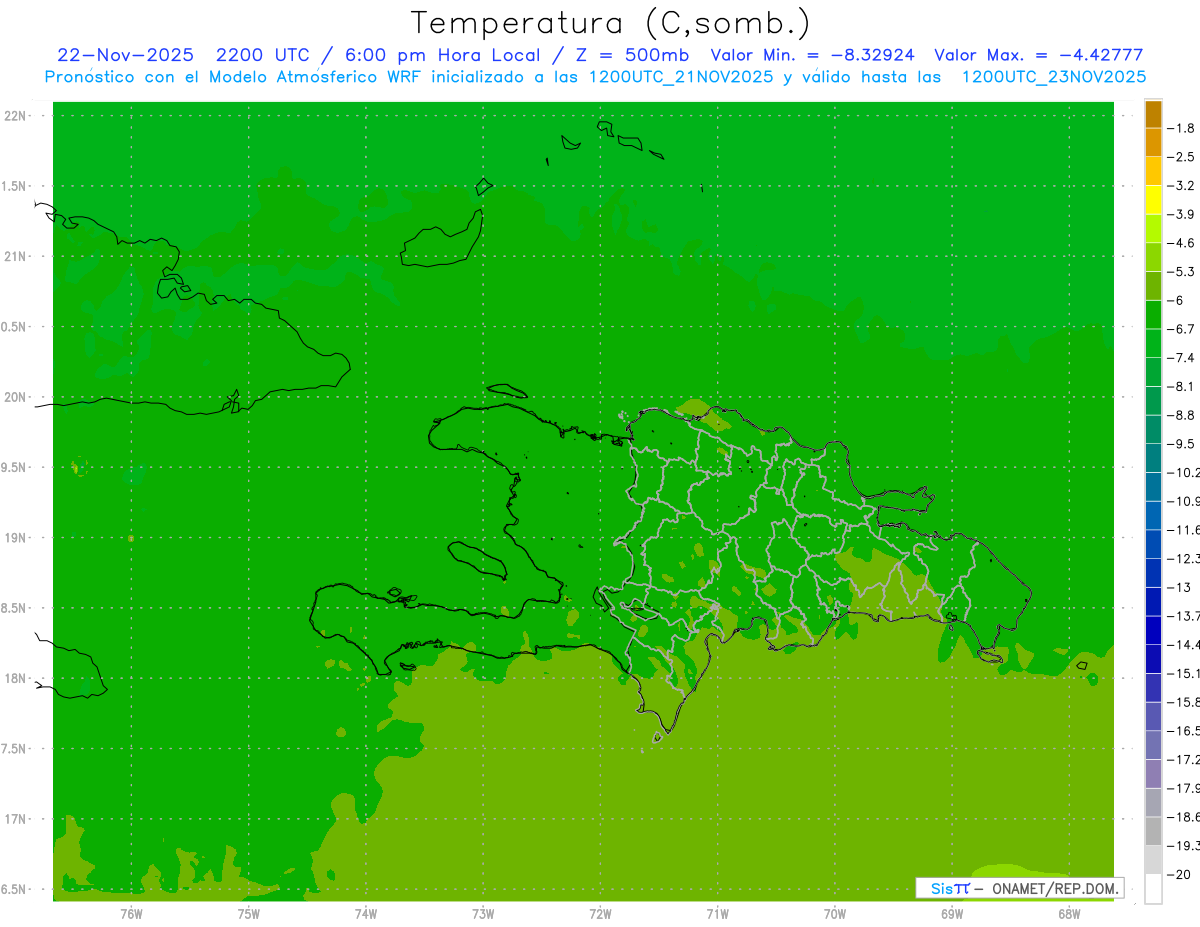Click the green swatch between -6 and -6.7
The image size is (1200, 927).
click(1153, 315)
